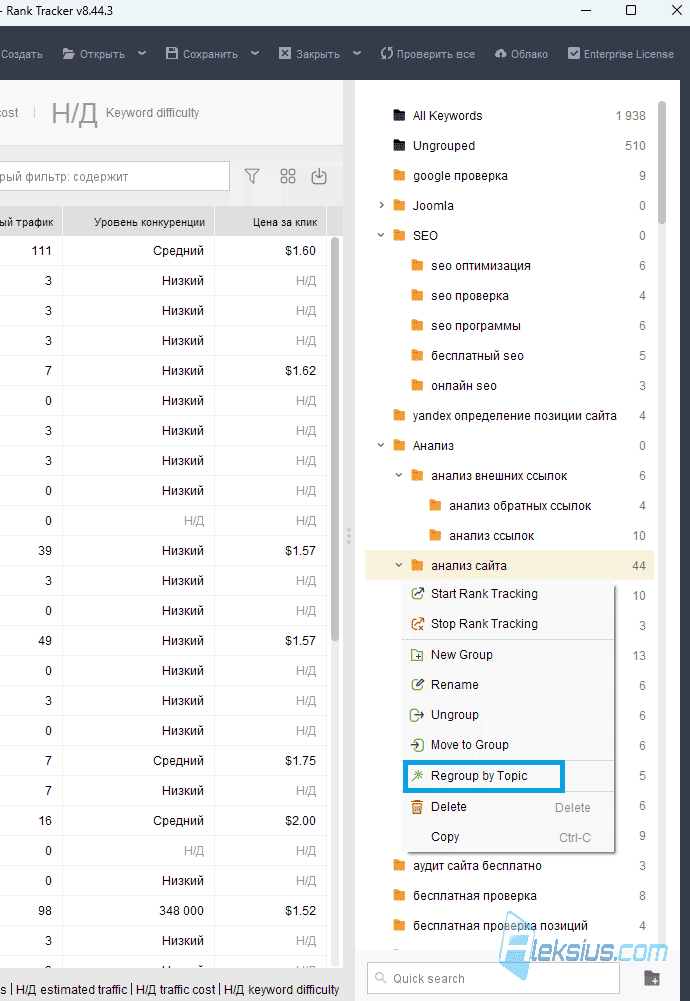Screen dimensions: 690x1001
Task: Click the $1.75 cost per click cell
Action: (x=271, y=760)
